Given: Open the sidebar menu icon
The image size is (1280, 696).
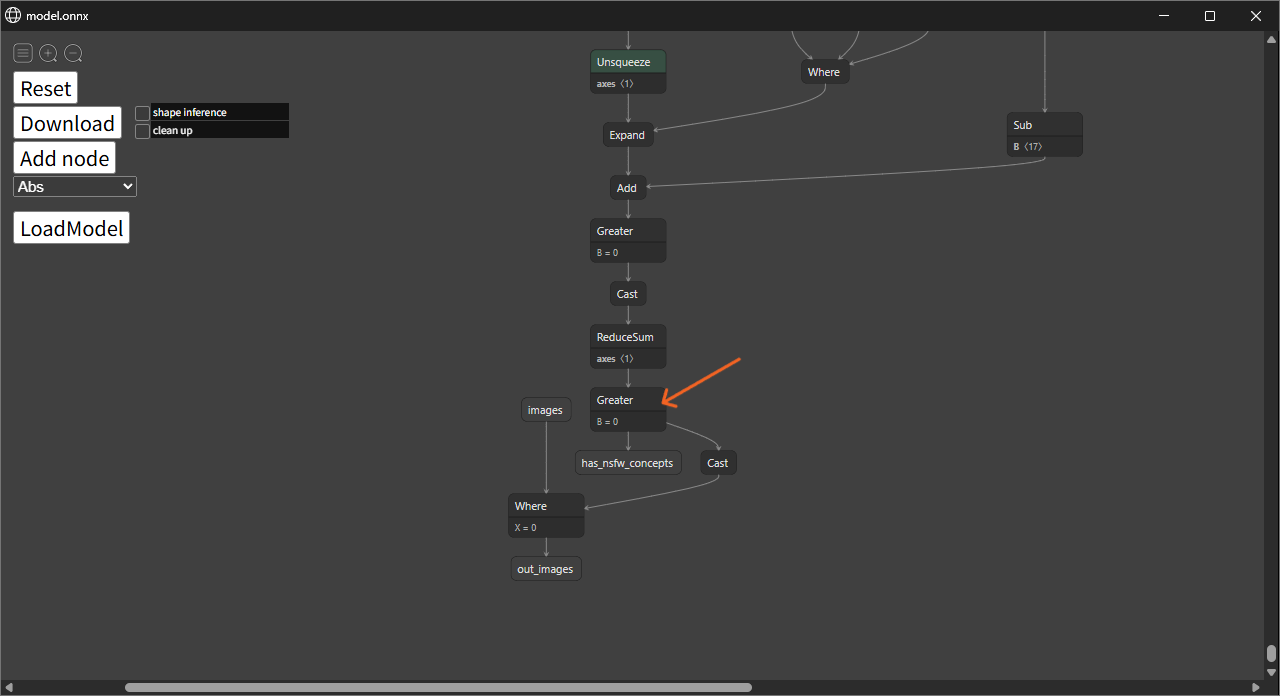Looking at the screenshot, I should pyautogui.click(x=23, y=53).
